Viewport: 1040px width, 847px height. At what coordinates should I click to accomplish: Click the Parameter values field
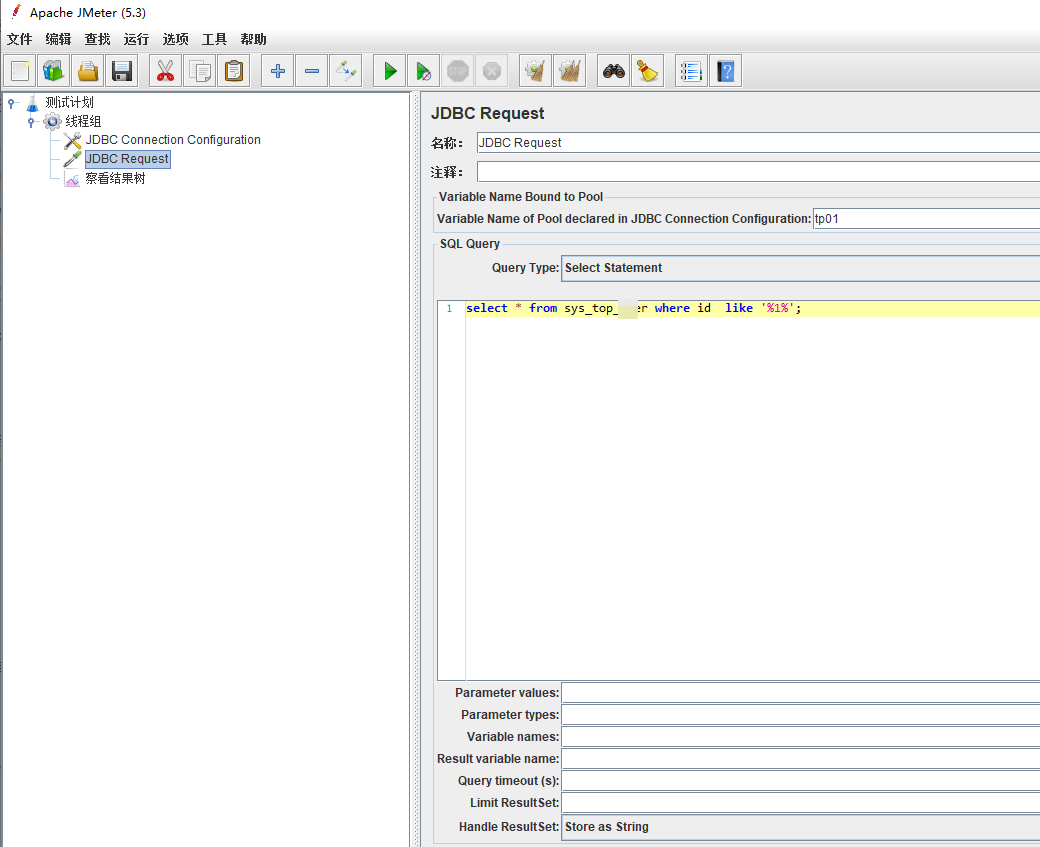tap(801, 692)
